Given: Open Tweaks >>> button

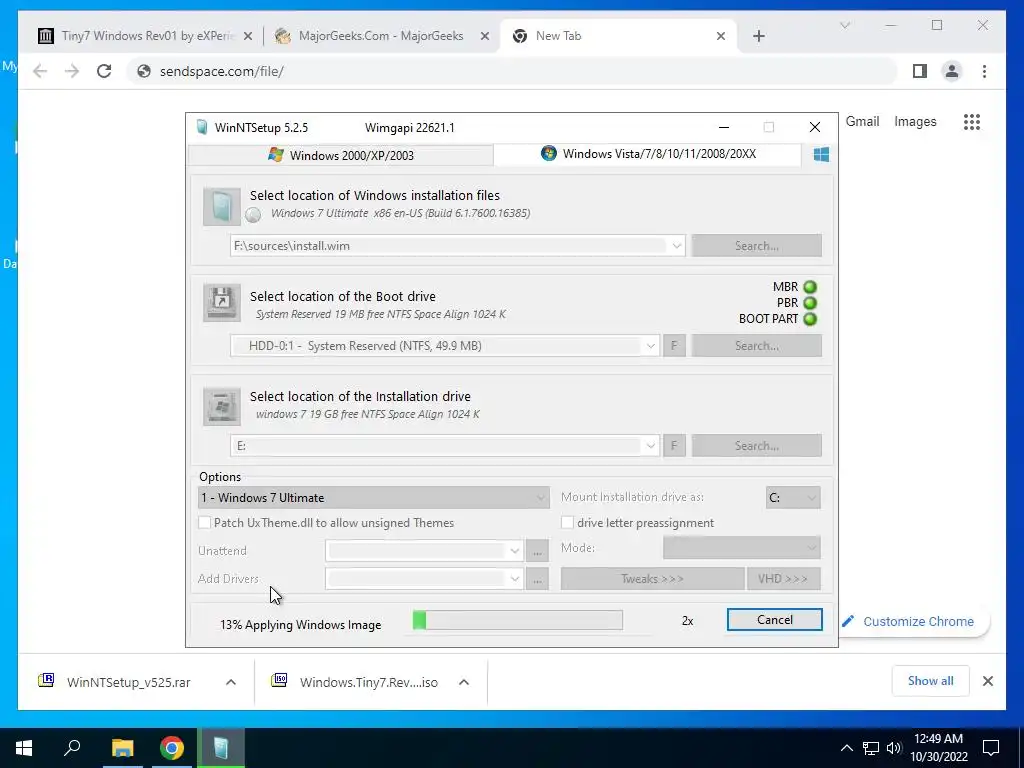Looking at the screenshot, I should (x=652, y=579).
